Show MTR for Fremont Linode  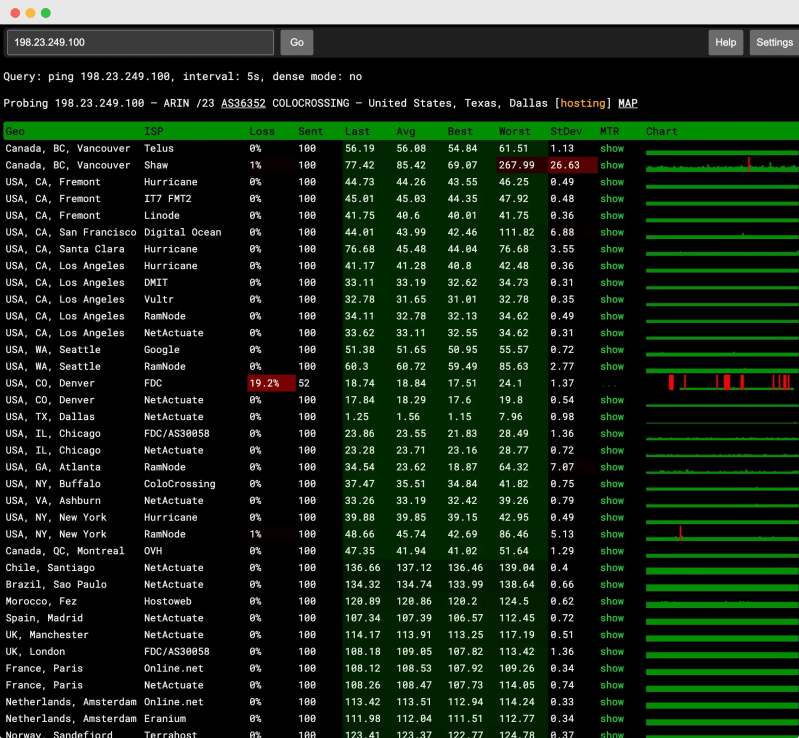coord(611,216)
